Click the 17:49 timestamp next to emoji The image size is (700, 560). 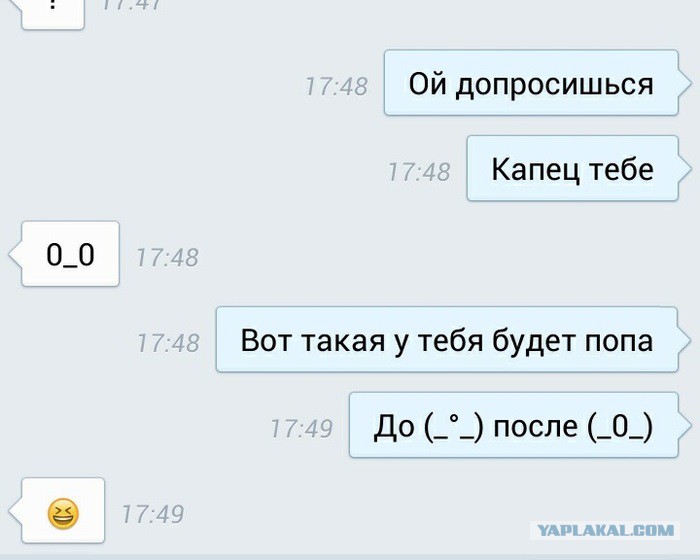tap(153, 514)
